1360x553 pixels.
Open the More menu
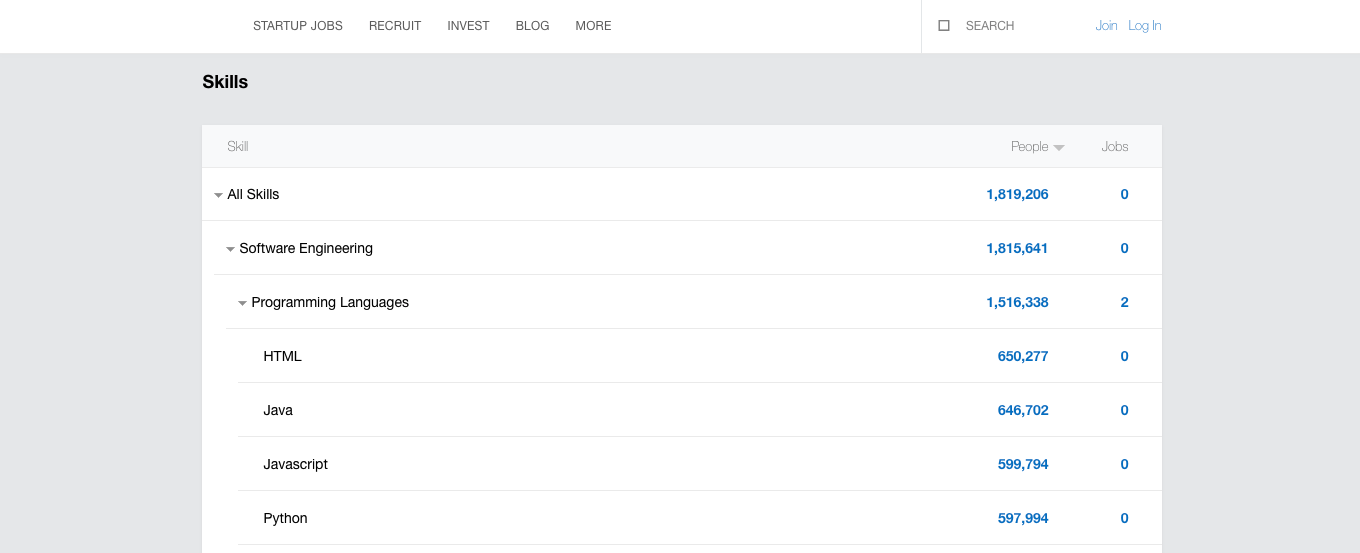click(x=593, y=26)
